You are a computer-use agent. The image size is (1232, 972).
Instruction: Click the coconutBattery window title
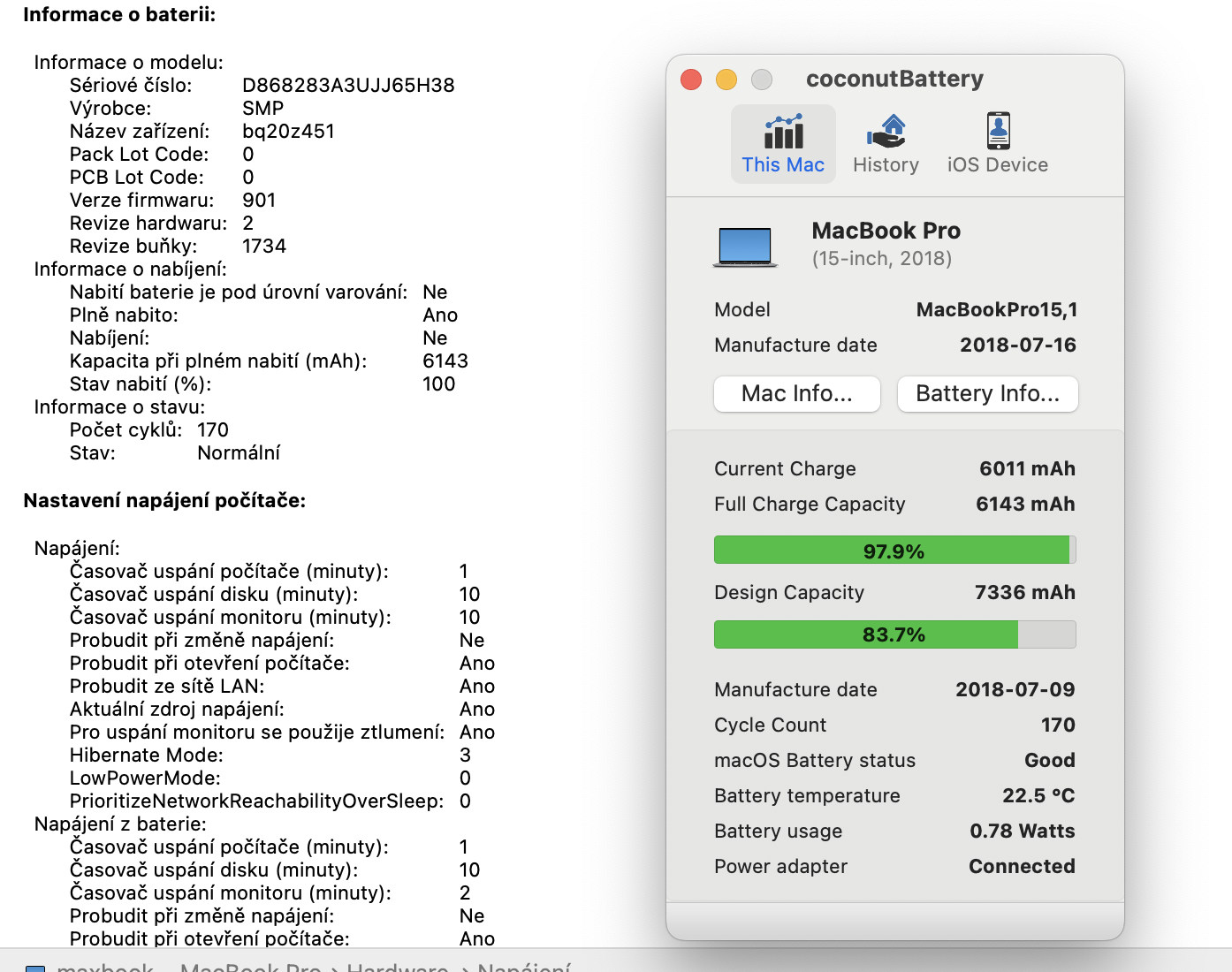(x=894, y=79)
